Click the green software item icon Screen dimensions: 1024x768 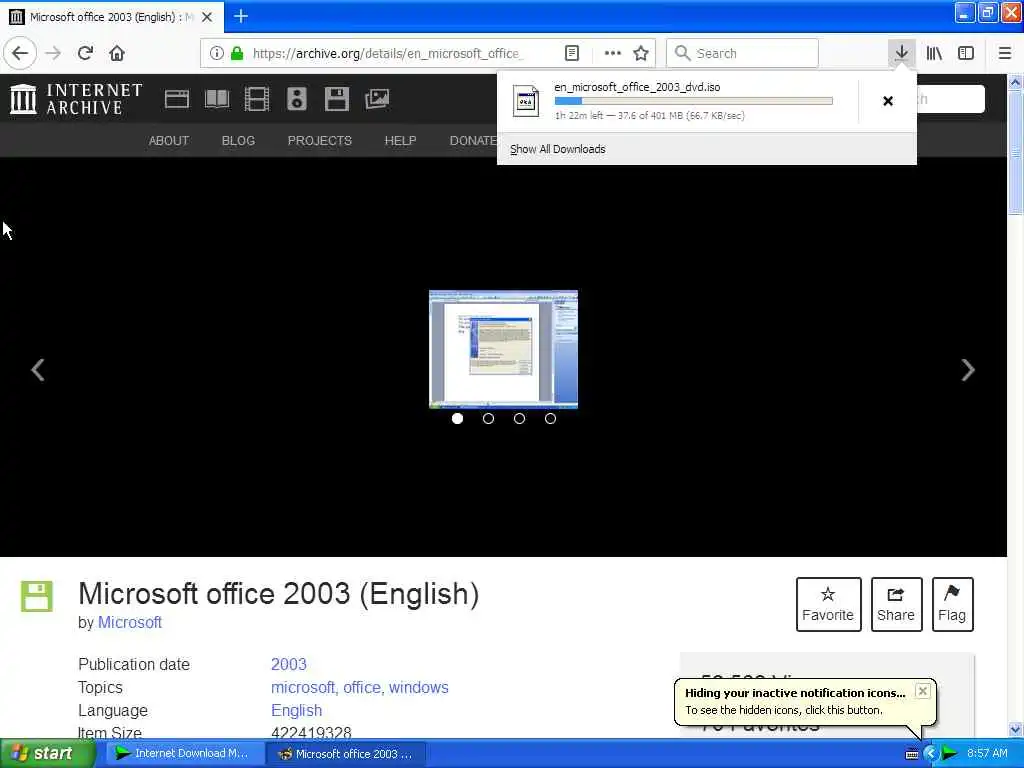point(37,596)
